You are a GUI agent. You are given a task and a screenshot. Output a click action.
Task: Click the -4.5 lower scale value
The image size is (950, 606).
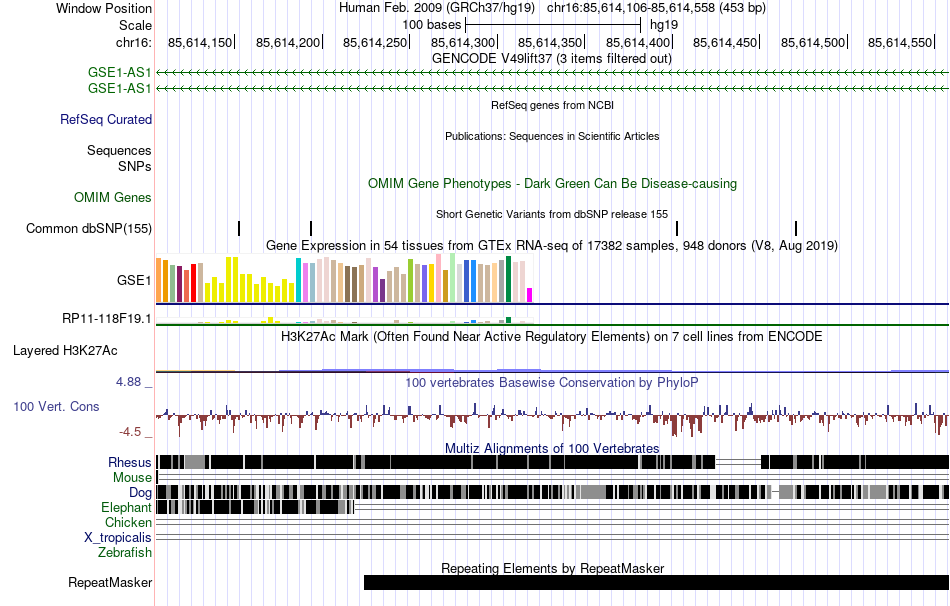130,431
